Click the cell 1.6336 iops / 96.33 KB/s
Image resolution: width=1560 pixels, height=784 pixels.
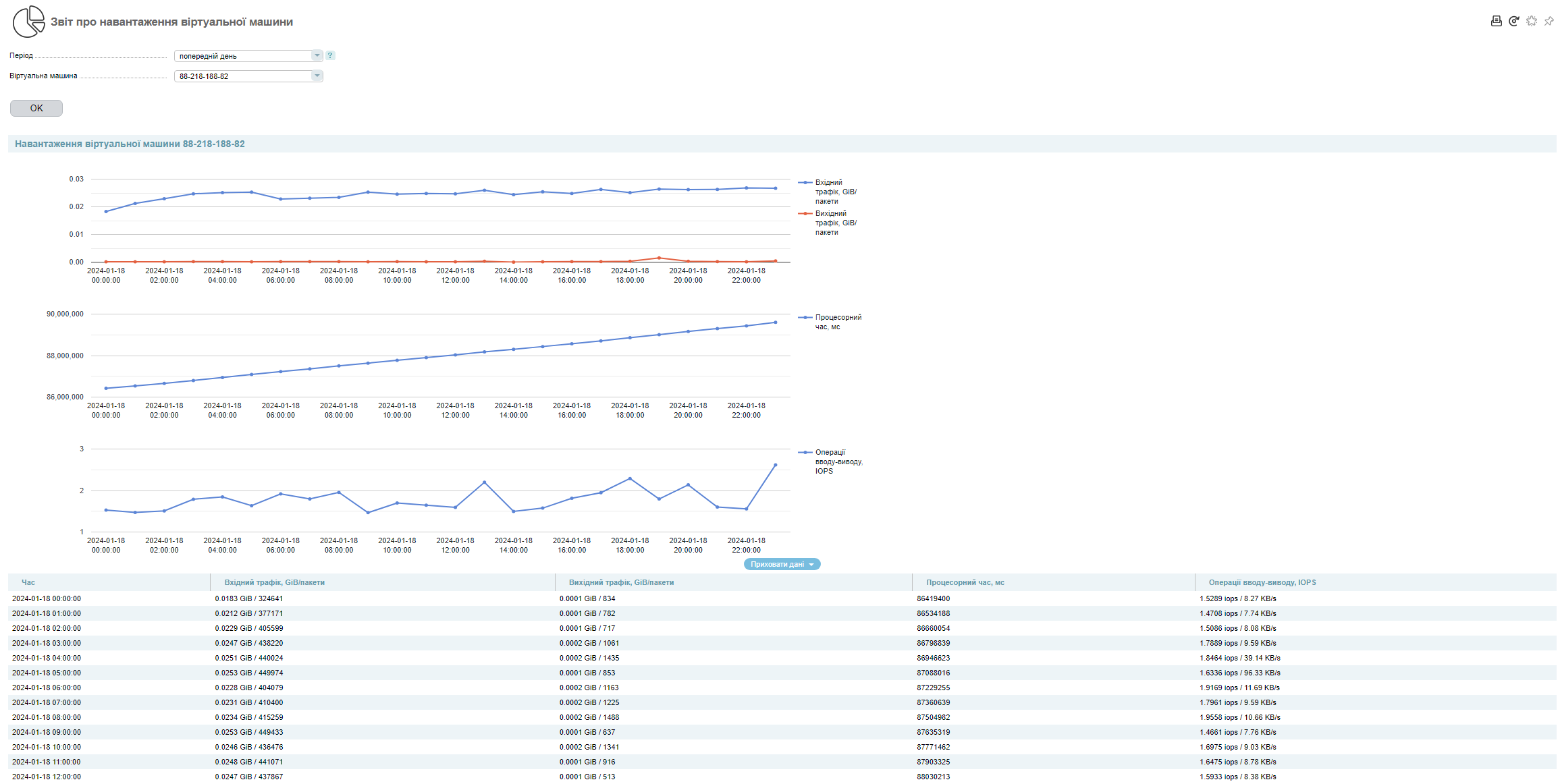pos(1240,673)
